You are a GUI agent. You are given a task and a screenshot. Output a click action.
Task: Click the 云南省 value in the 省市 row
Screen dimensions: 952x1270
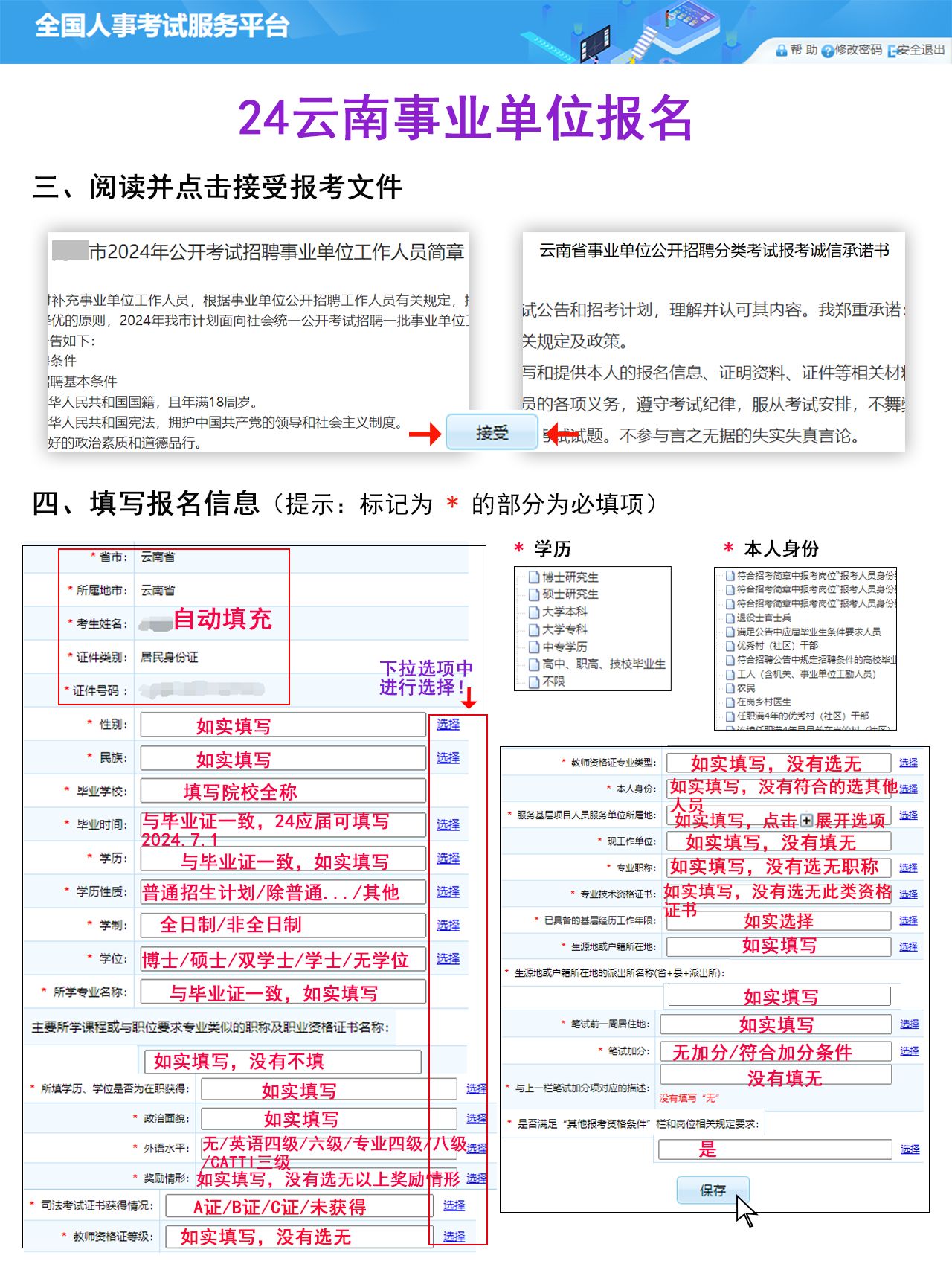coord(158,557)
